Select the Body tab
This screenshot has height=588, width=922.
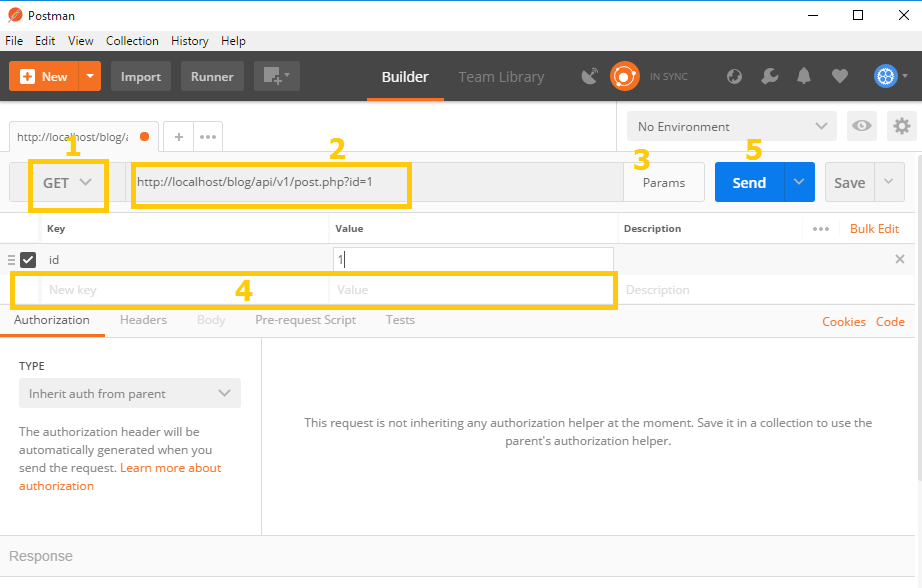coord(211,320)
